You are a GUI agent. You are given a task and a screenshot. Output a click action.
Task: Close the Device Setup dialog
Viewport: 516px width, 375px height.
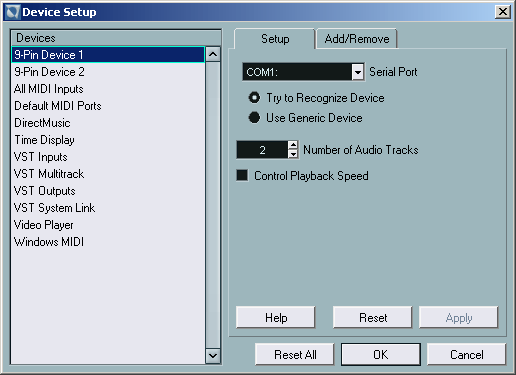click(503, 12)
